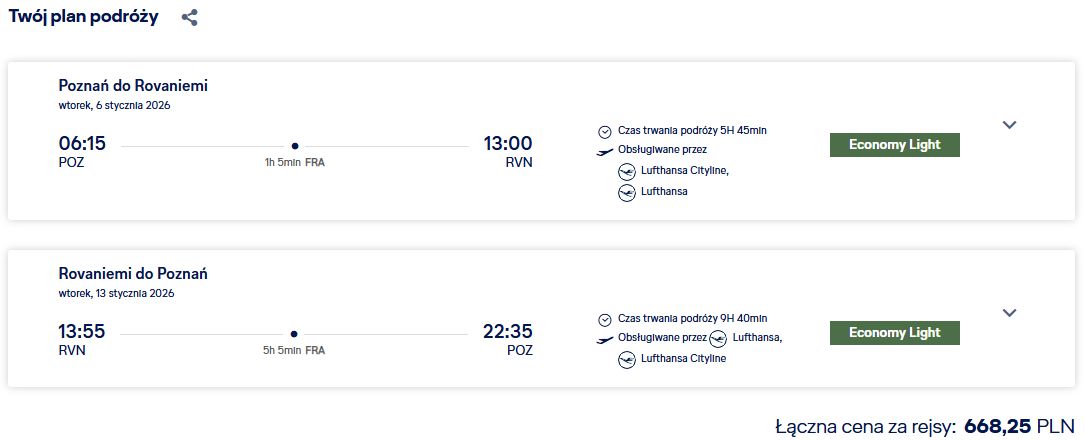This screenshot has height=440, width=1085.
Task: Click the 22:35 POZ arrival time
Action: coord(508,331)
